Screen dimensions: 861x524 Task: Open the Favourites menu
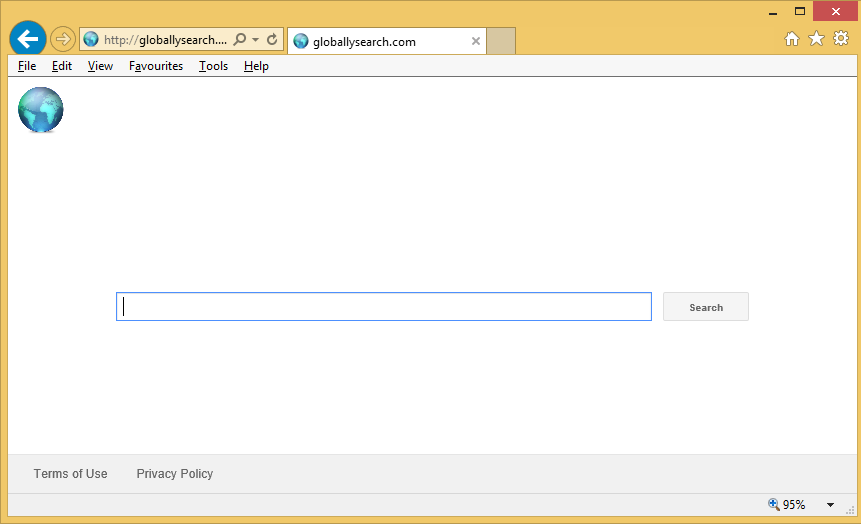click(156, 66)
